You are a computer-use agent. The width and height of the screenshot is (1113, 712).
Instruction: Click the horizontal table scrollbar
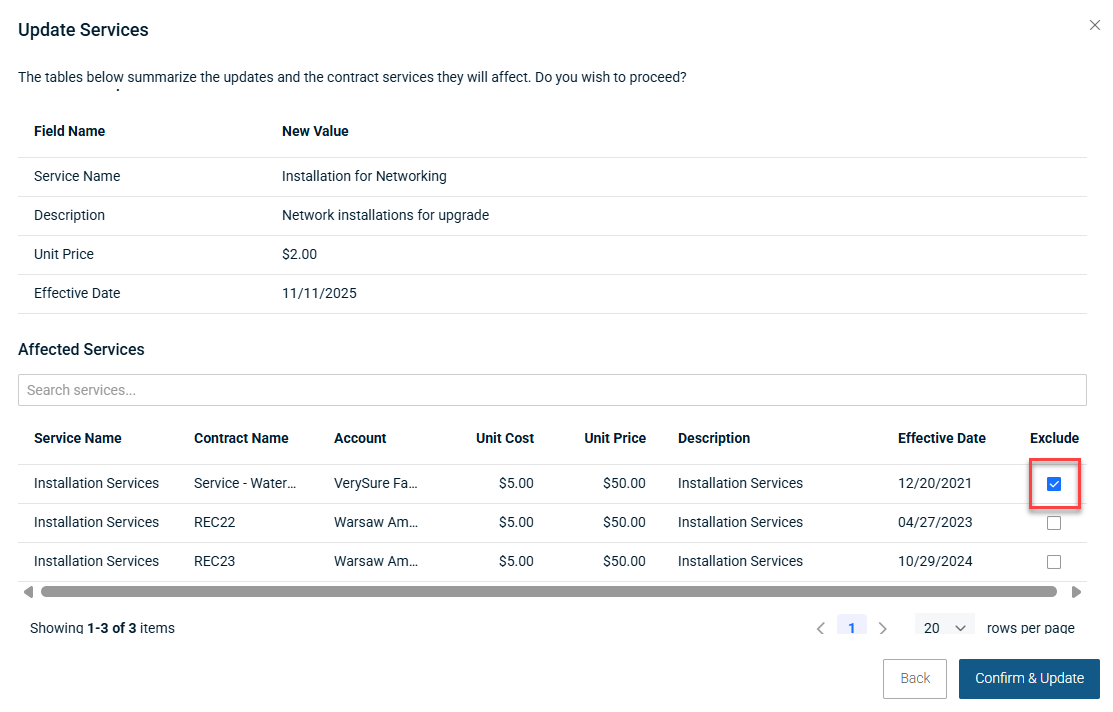(548, 592)
